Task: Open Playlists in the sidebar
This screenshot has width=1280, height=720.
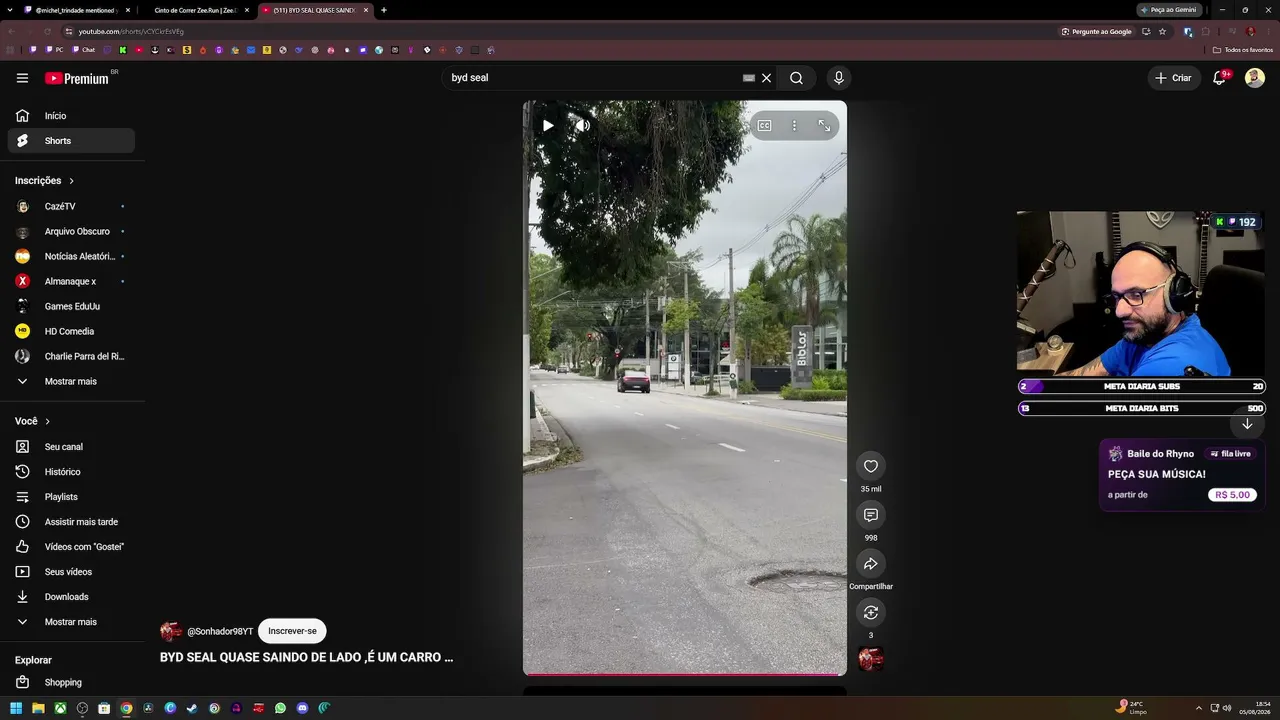Action: click(71, 497)
